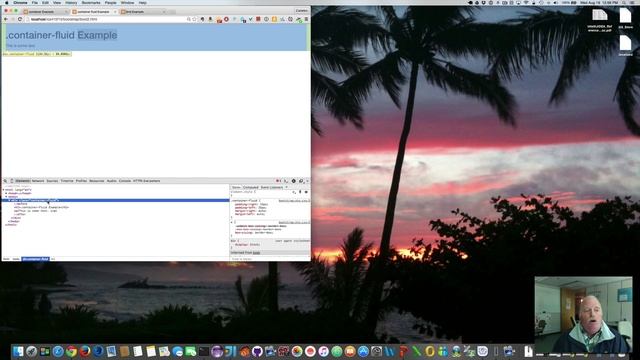Click the padding-right declaration in Styles
This screenshot has width=640, height=360.
point(251,204)
